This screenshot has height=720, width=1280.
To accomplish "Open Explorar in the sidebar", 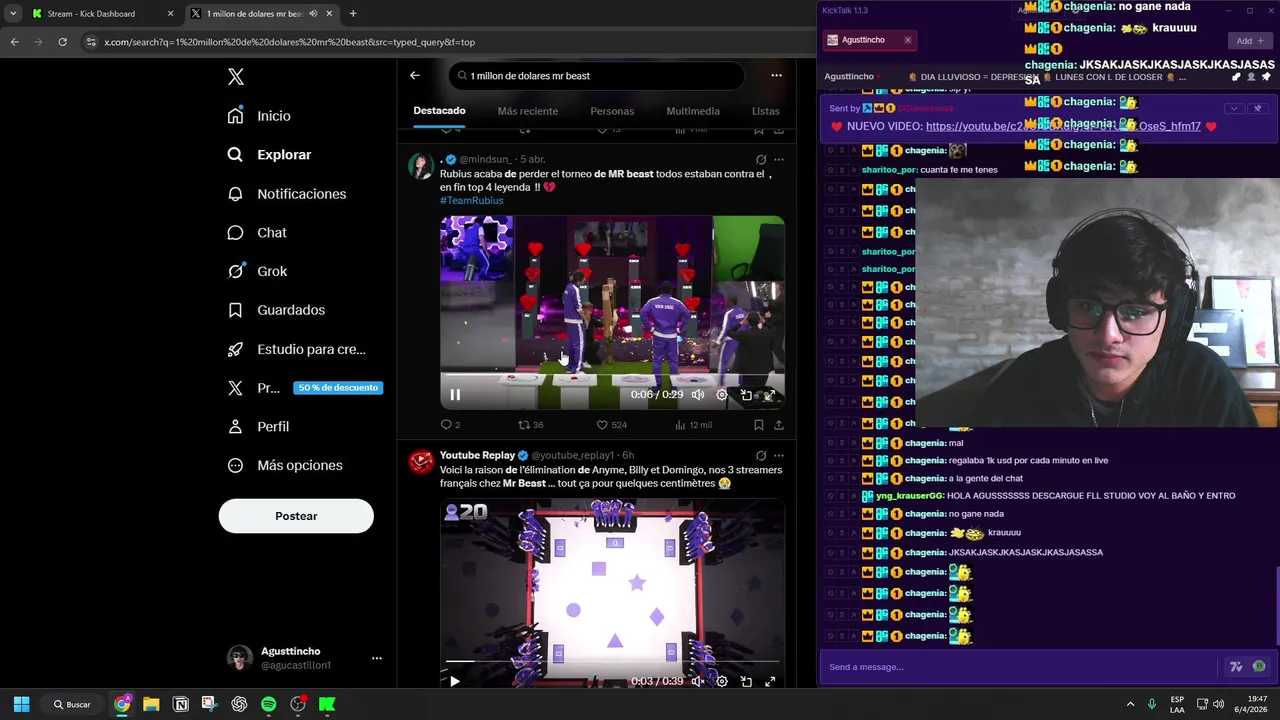I will coord(269,155).
